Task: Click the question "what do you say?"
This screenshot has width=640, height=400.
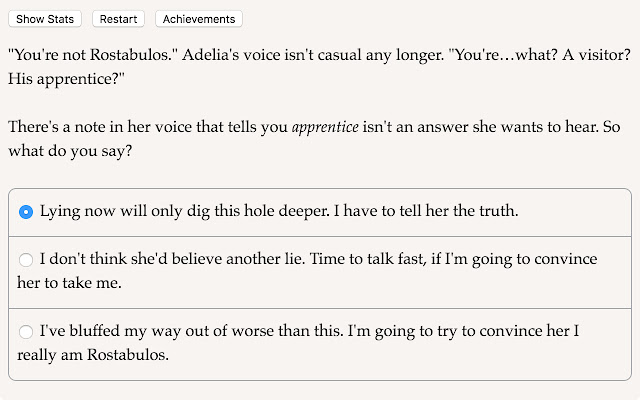Action: click(70, 151)
